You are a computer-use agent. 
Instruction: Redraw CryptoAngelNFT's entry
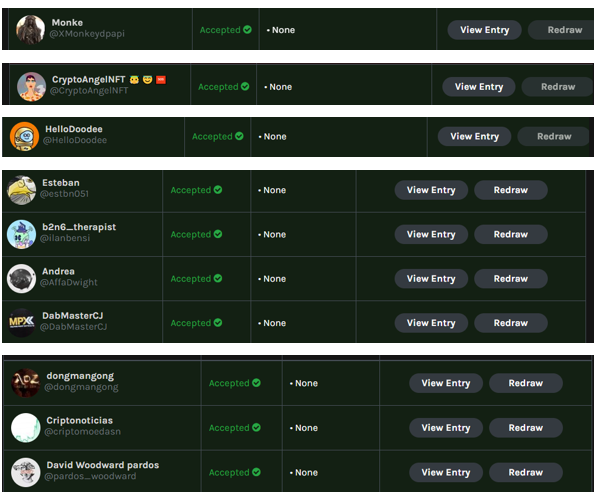[557, 86]
